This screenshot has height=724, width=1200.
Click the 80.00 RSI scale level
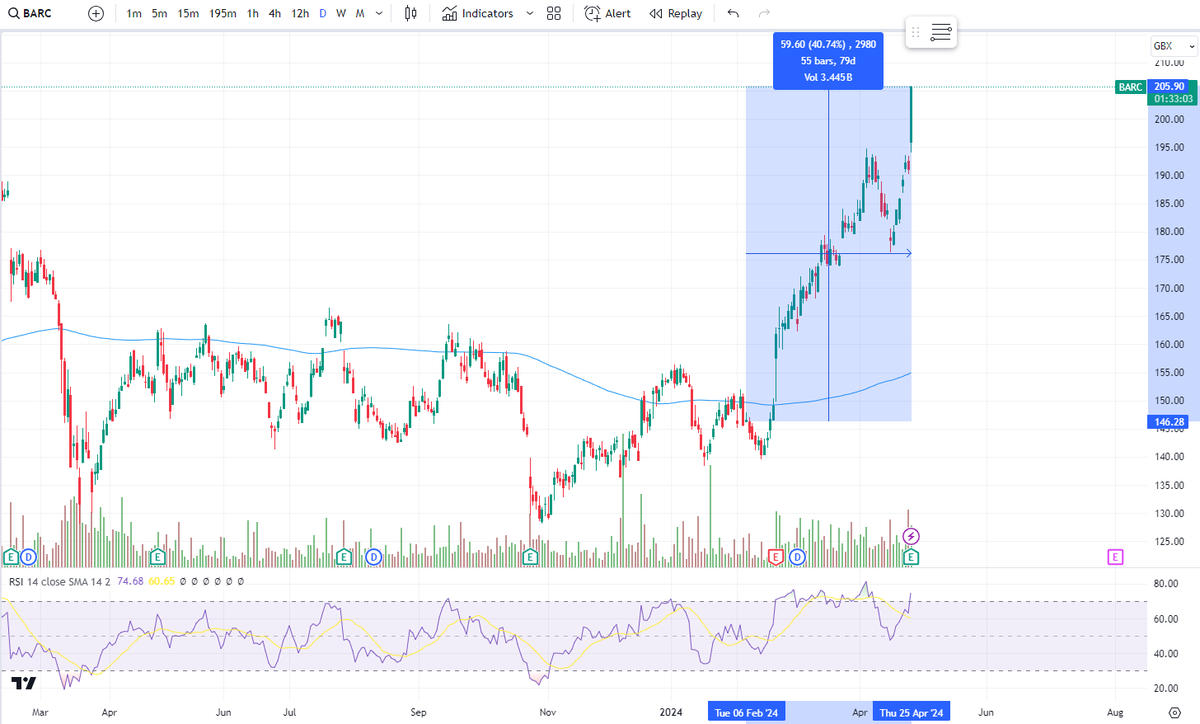click(1168, 584)
